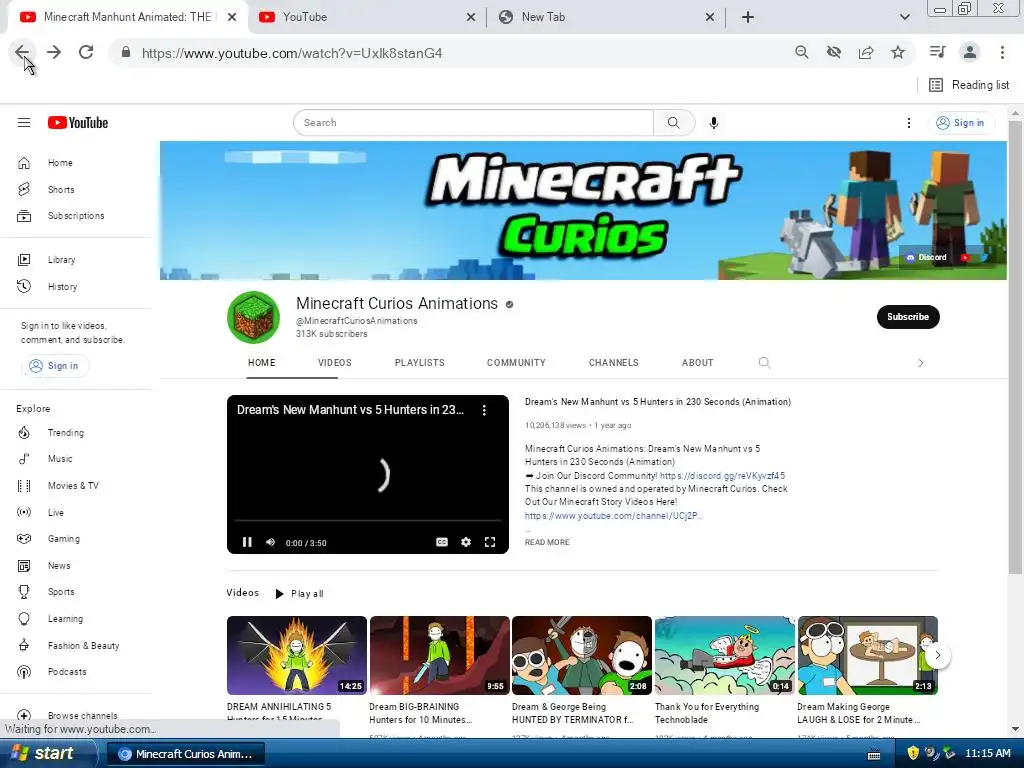The width and height of the screenshot is (1024, 768).
Task: Enter fullscreen on featured video
Action: pyautogui.click(x=490, y=542)
